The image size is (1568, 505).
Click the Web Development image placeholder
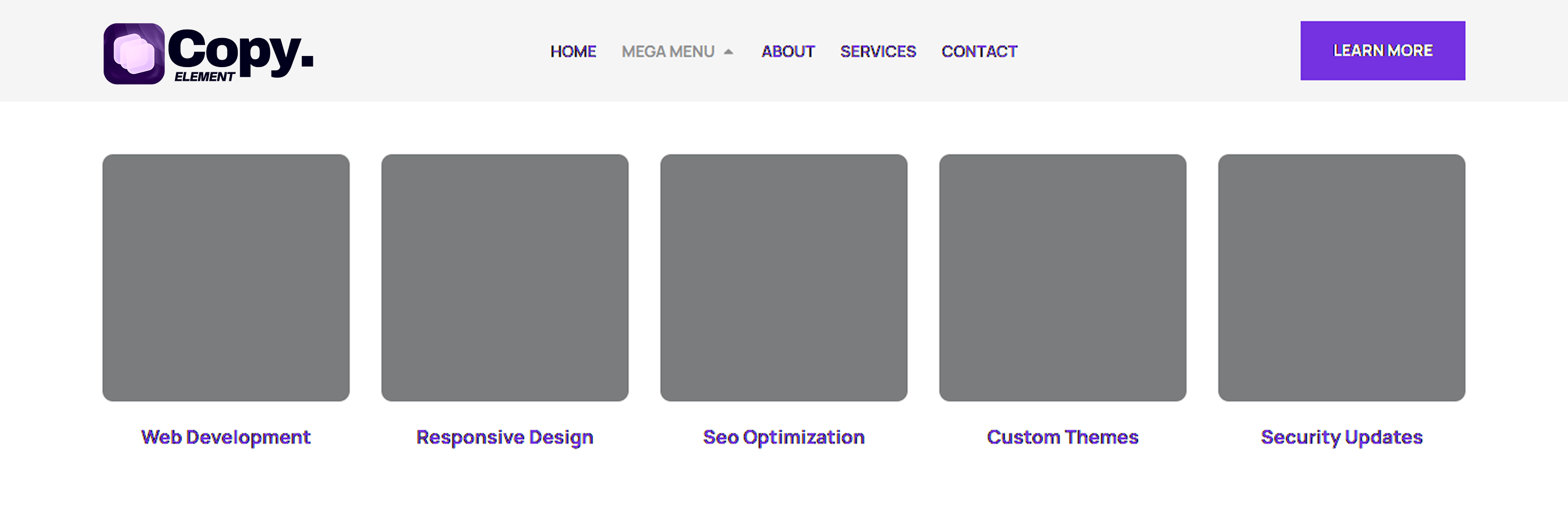pyautogui.click(x=226, y=277)
